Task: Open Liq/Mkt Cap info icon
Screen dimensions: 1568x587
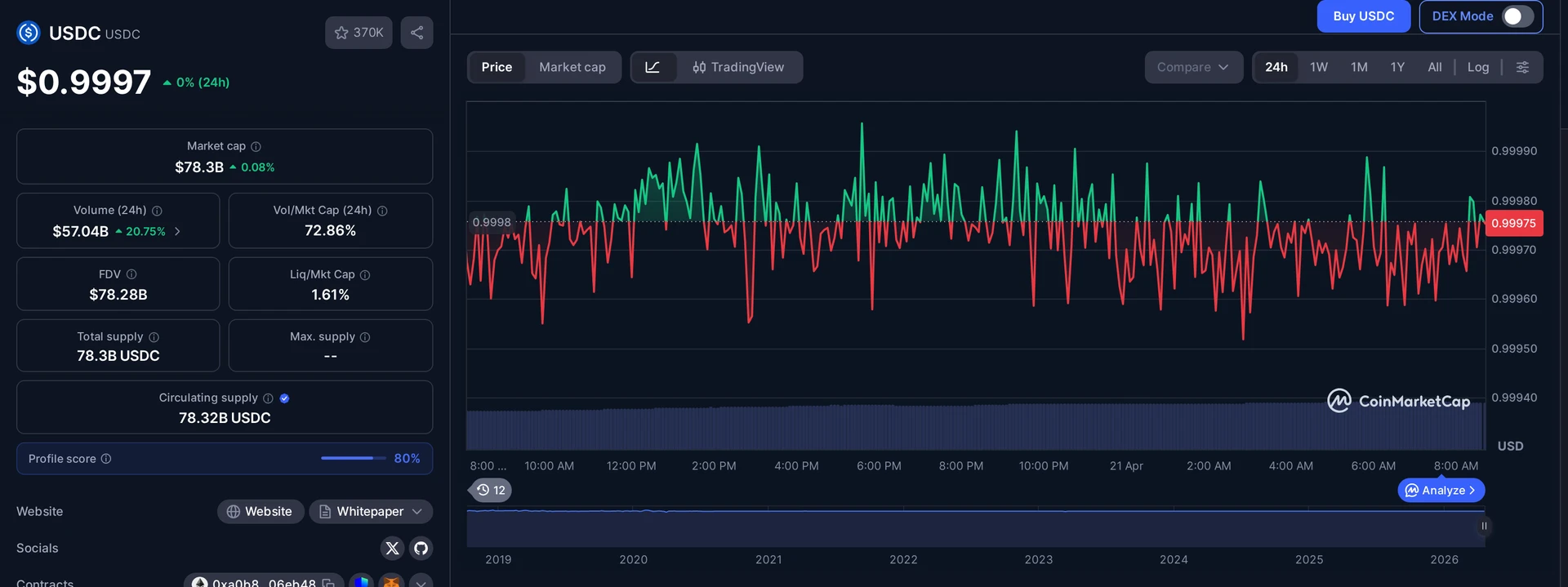Action: click(x=365, y=275)
